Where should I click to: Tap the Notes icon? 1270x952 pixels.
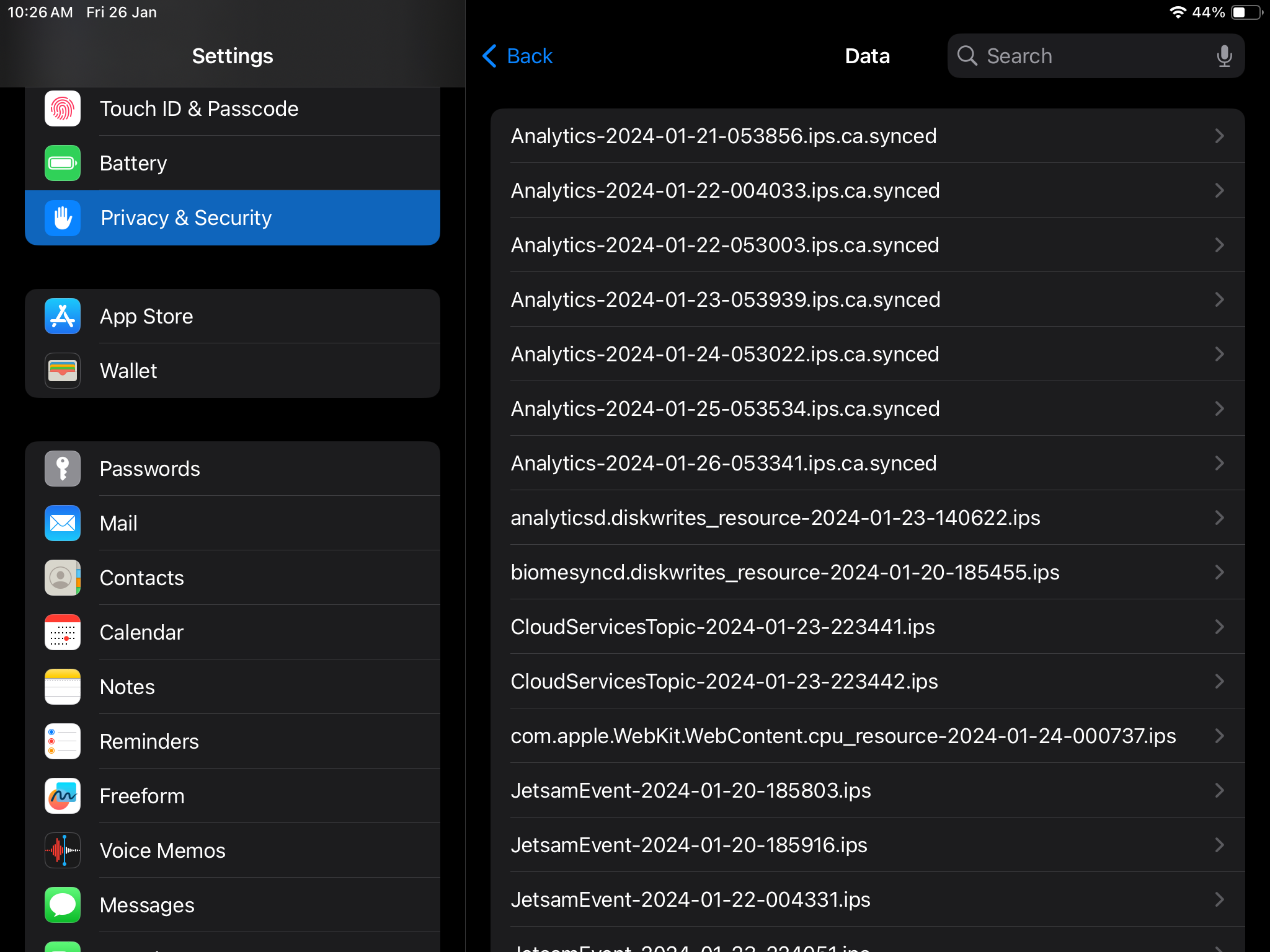pyautogui.click(x=62, y=687)
